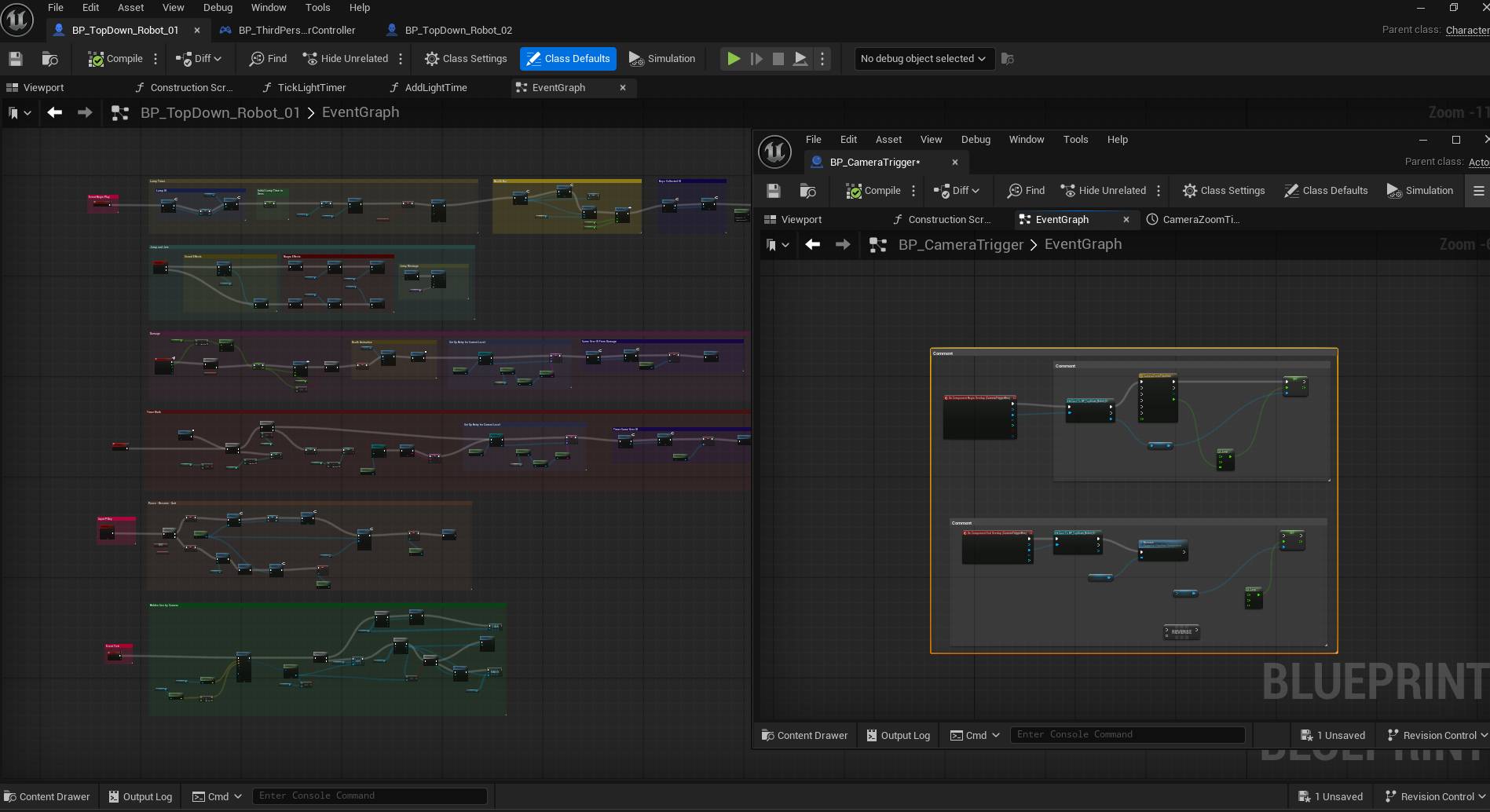Open play options three-dot menu
The height and width of the screenshot is (812, 1490).
[822, 59]
